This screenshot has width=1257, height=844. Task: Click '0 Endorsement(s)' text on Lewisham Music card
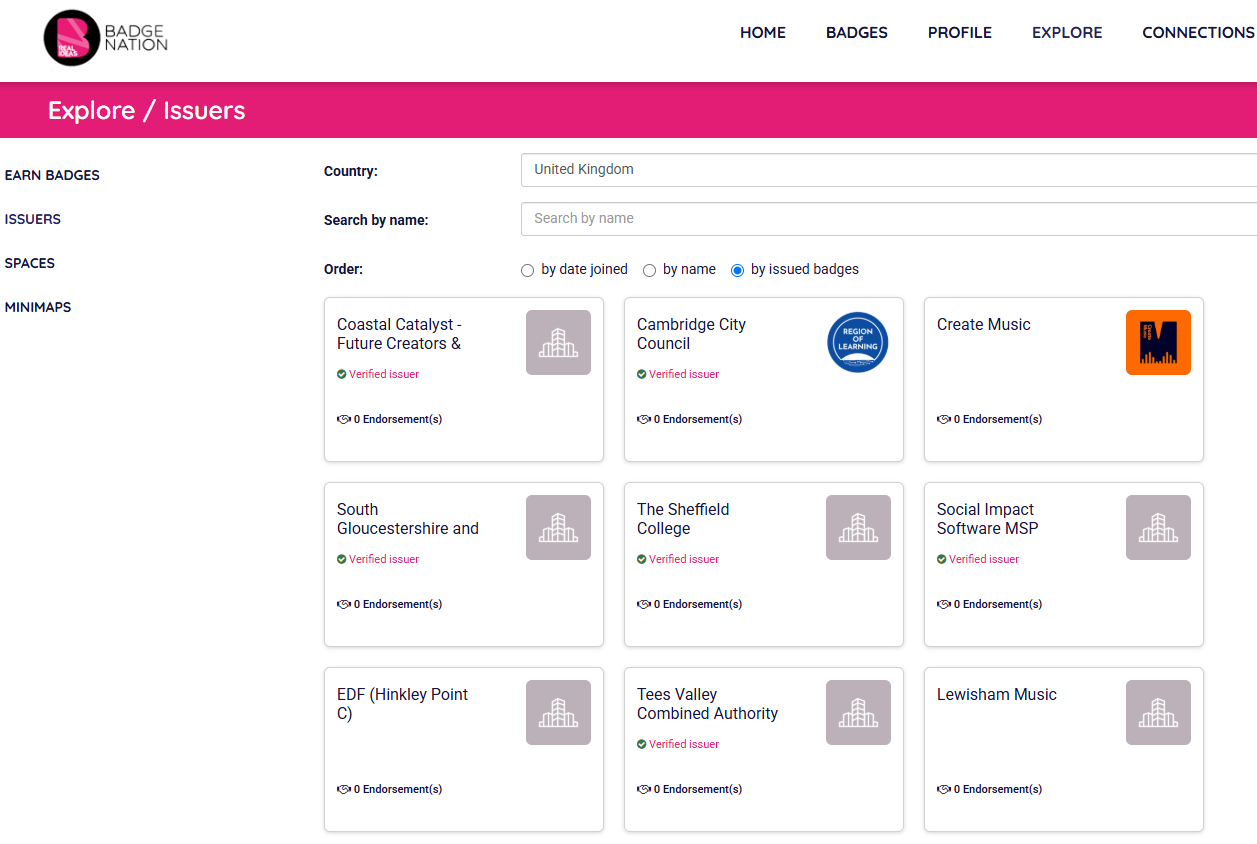[998, 789]
